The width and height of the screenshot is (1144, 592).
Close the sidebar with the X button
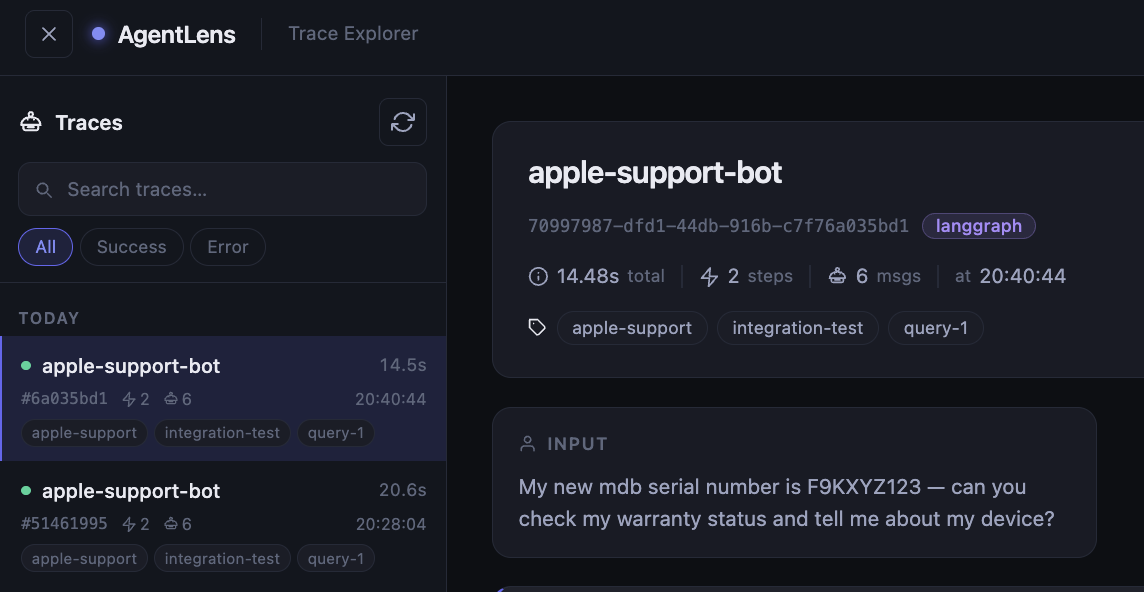pos(49,34)
